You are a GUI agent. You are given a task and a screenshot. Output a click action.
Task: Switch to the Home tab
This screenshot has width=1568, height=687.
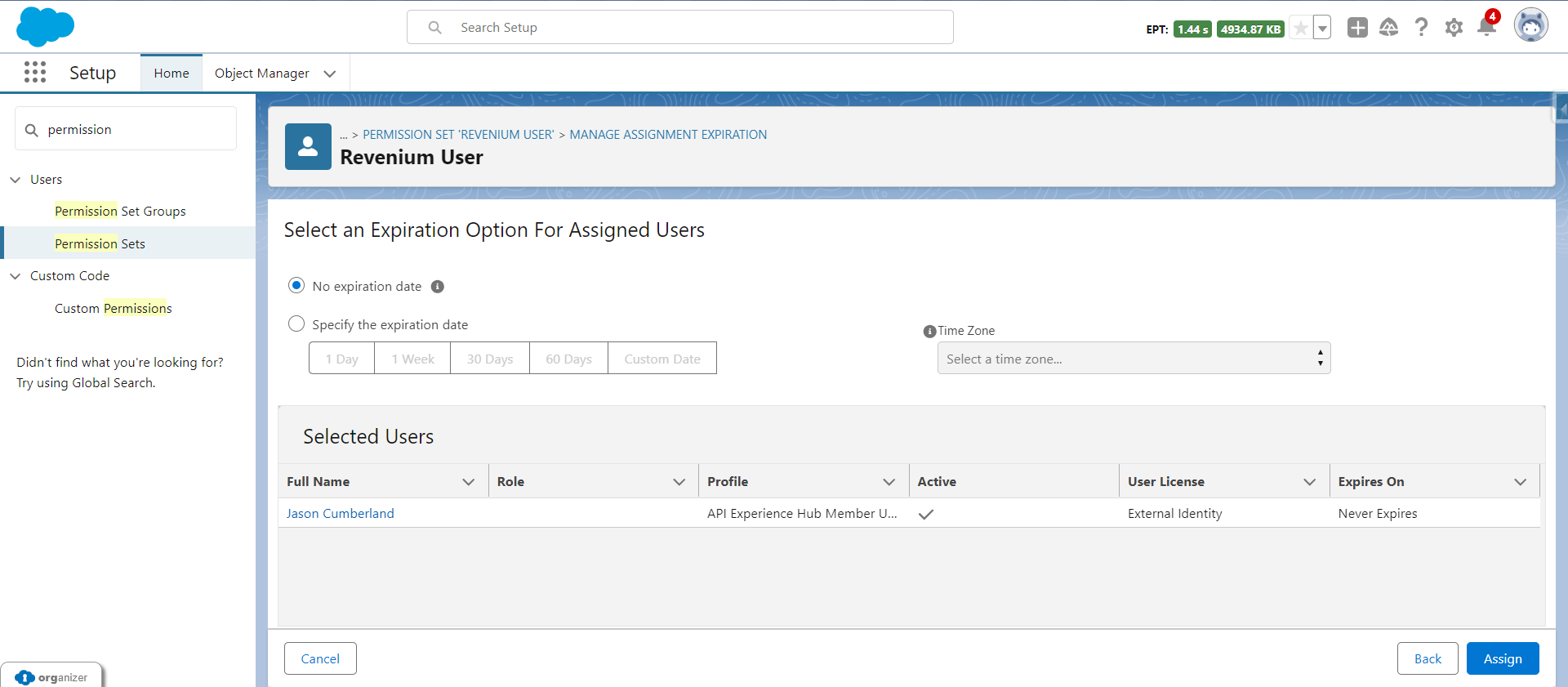pyautogui.click(x=171, y=74)
